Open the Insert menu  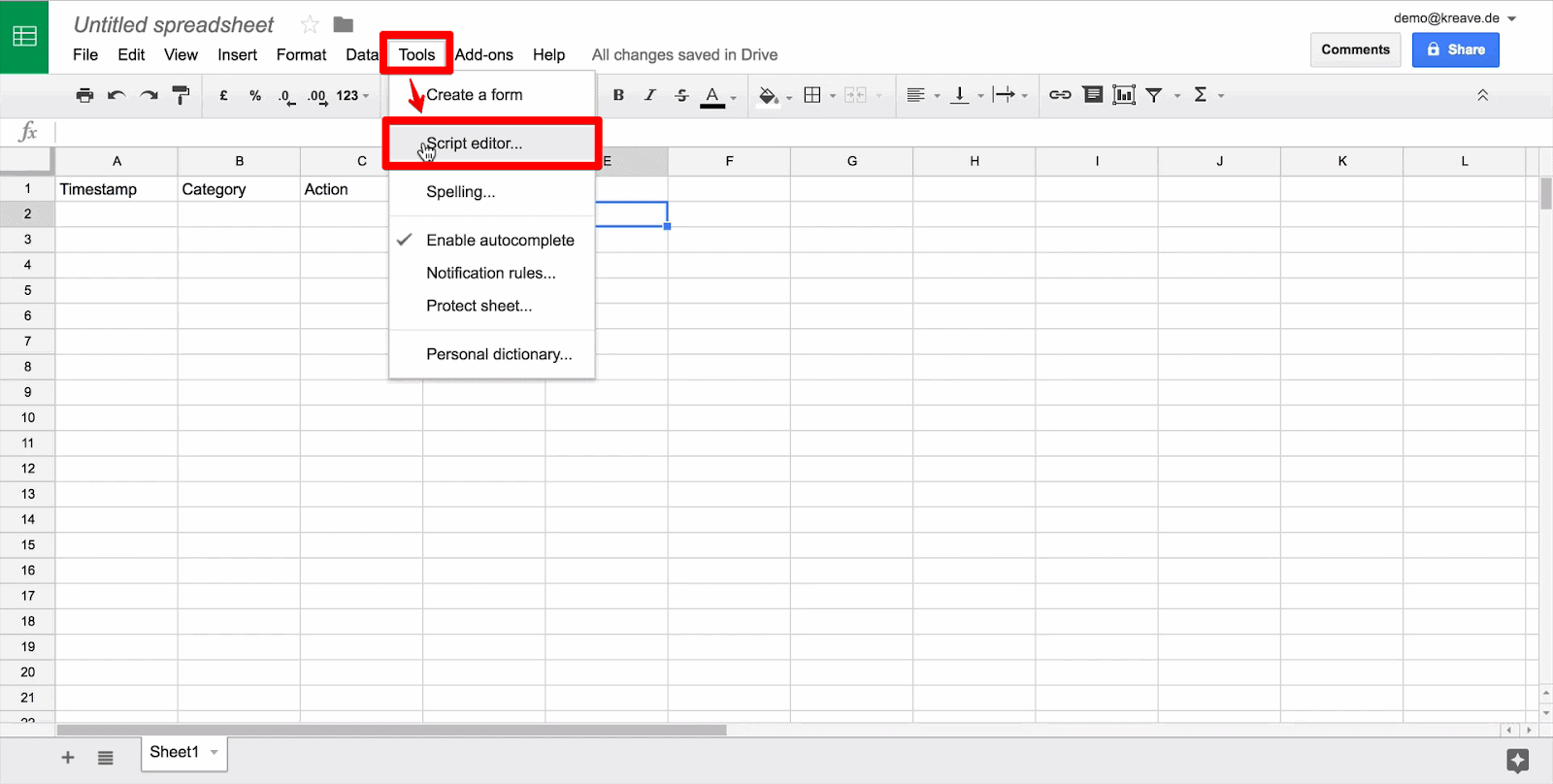(x=237, y=54)
